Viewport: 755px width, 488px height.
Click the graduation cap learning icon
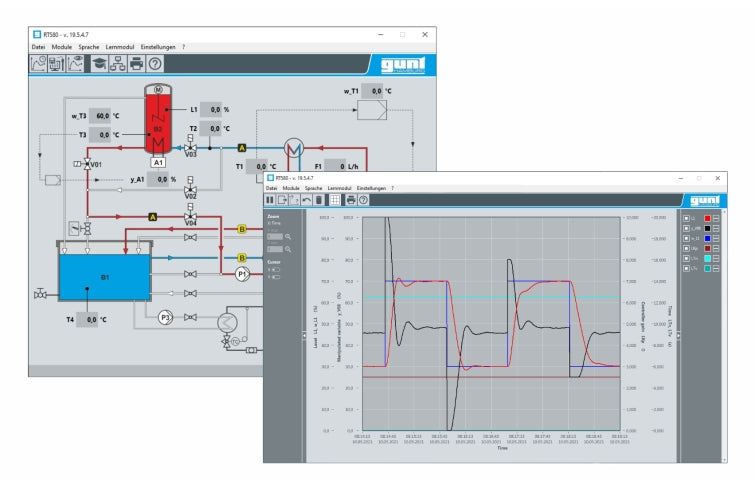tap(99, 64)
